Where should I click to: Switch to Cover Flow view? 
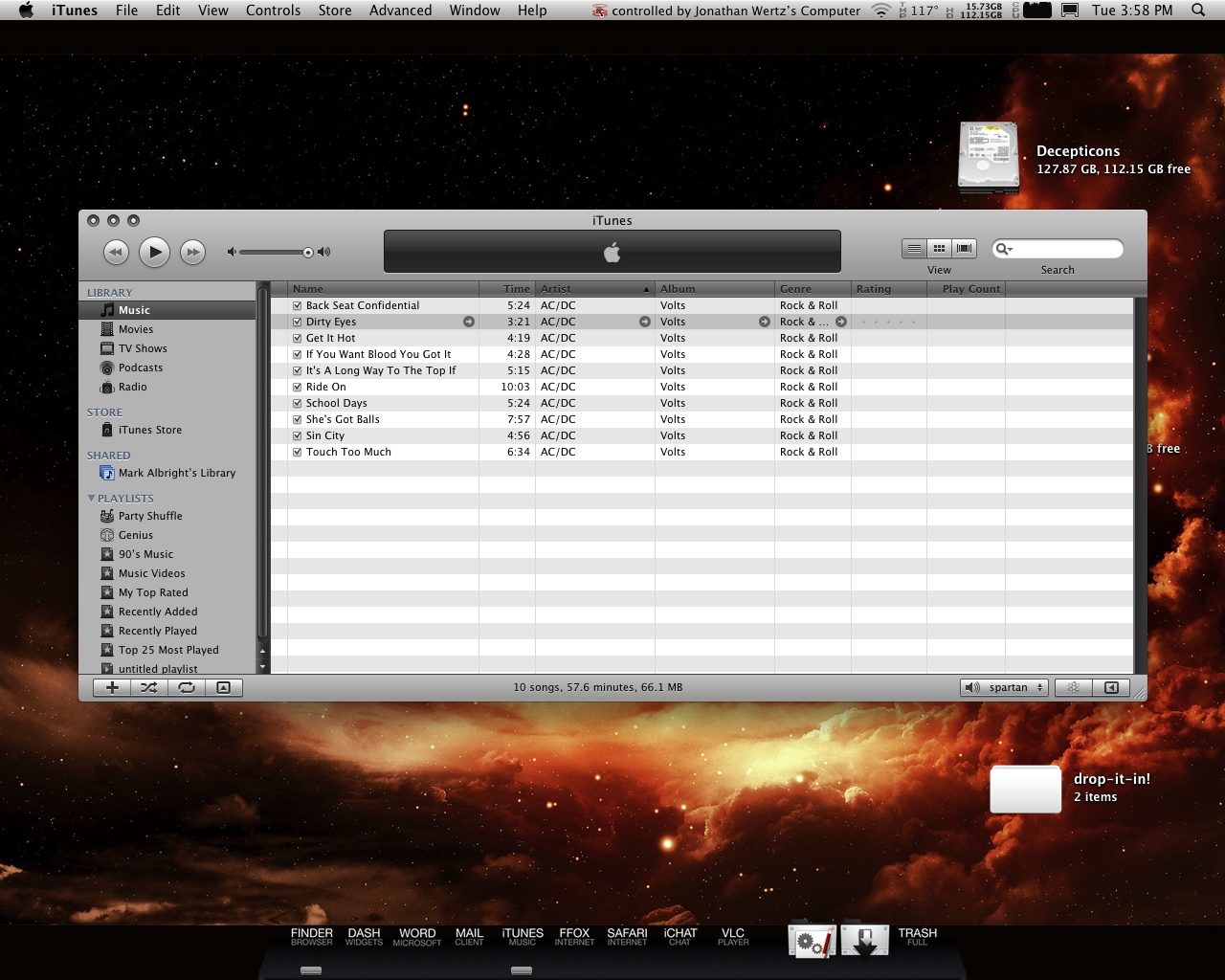[x=964, y=249]
